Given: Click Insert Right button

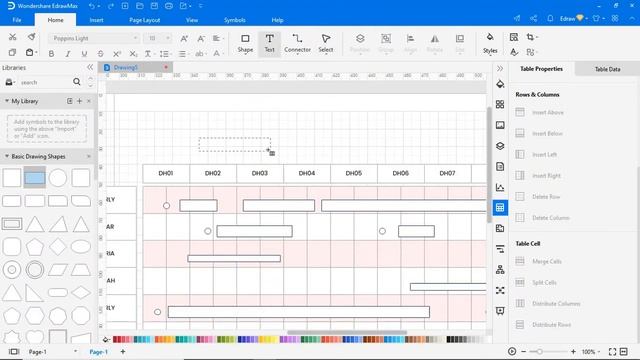Looking at the screenshot, I should (538, 176).
